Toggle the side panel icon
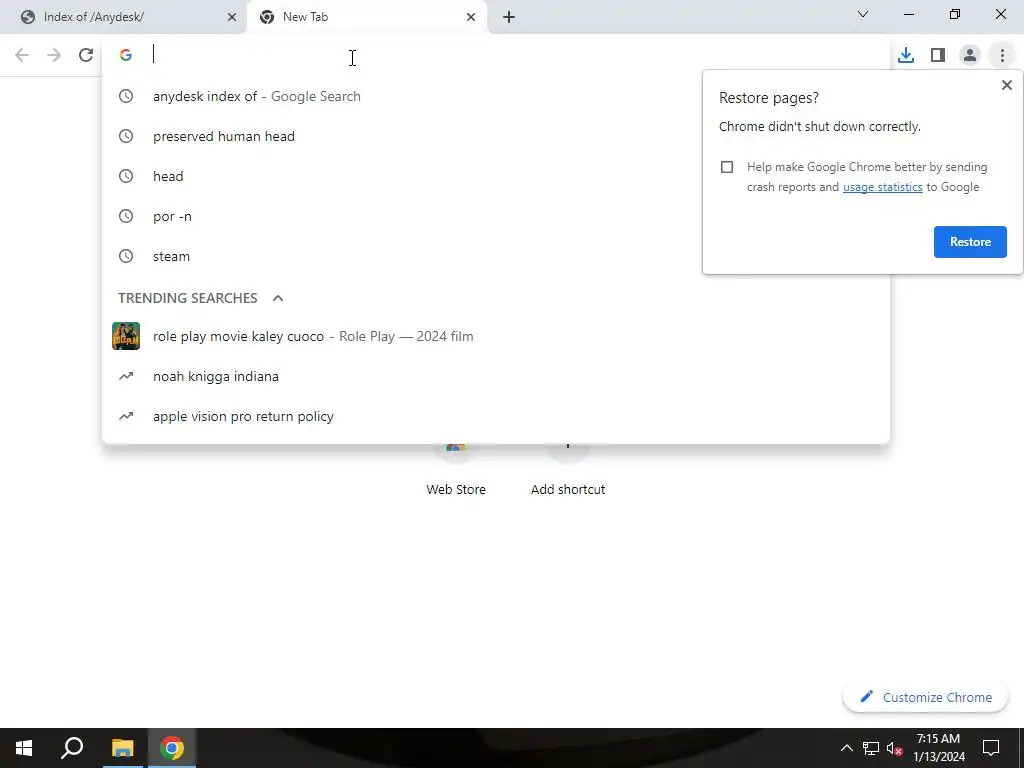Viewport: 1024px width, 768px height. coord(938,55)
